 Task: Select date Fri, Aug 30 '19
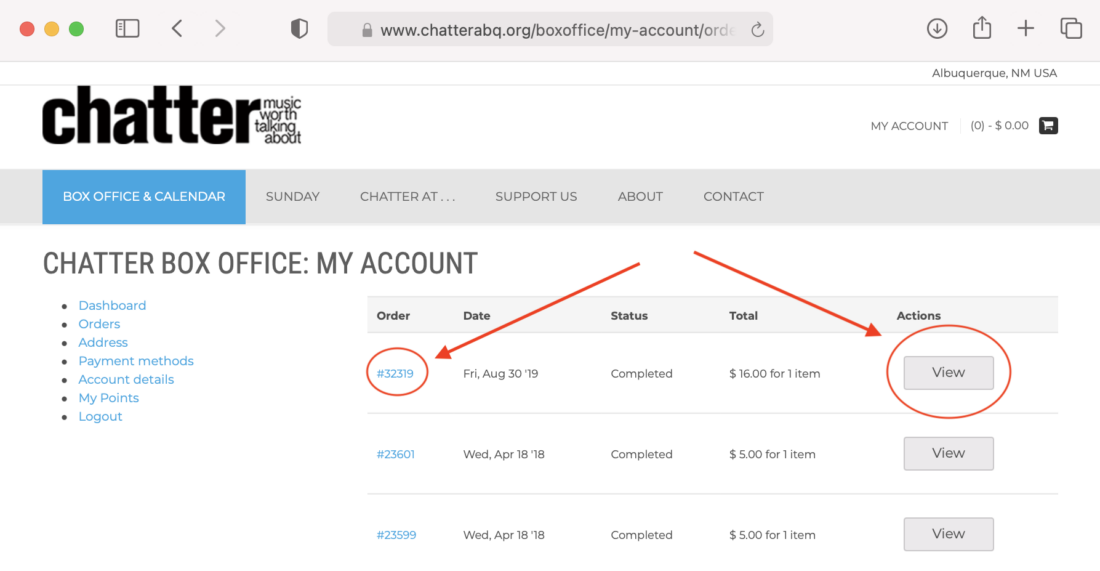point(500,374)
